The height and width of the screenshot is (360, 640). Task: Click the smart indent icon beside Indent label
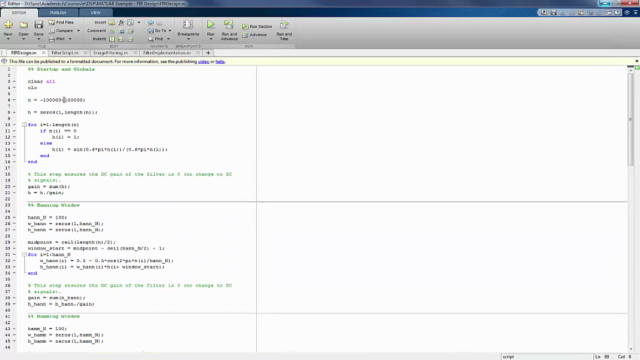coord(112,39)
